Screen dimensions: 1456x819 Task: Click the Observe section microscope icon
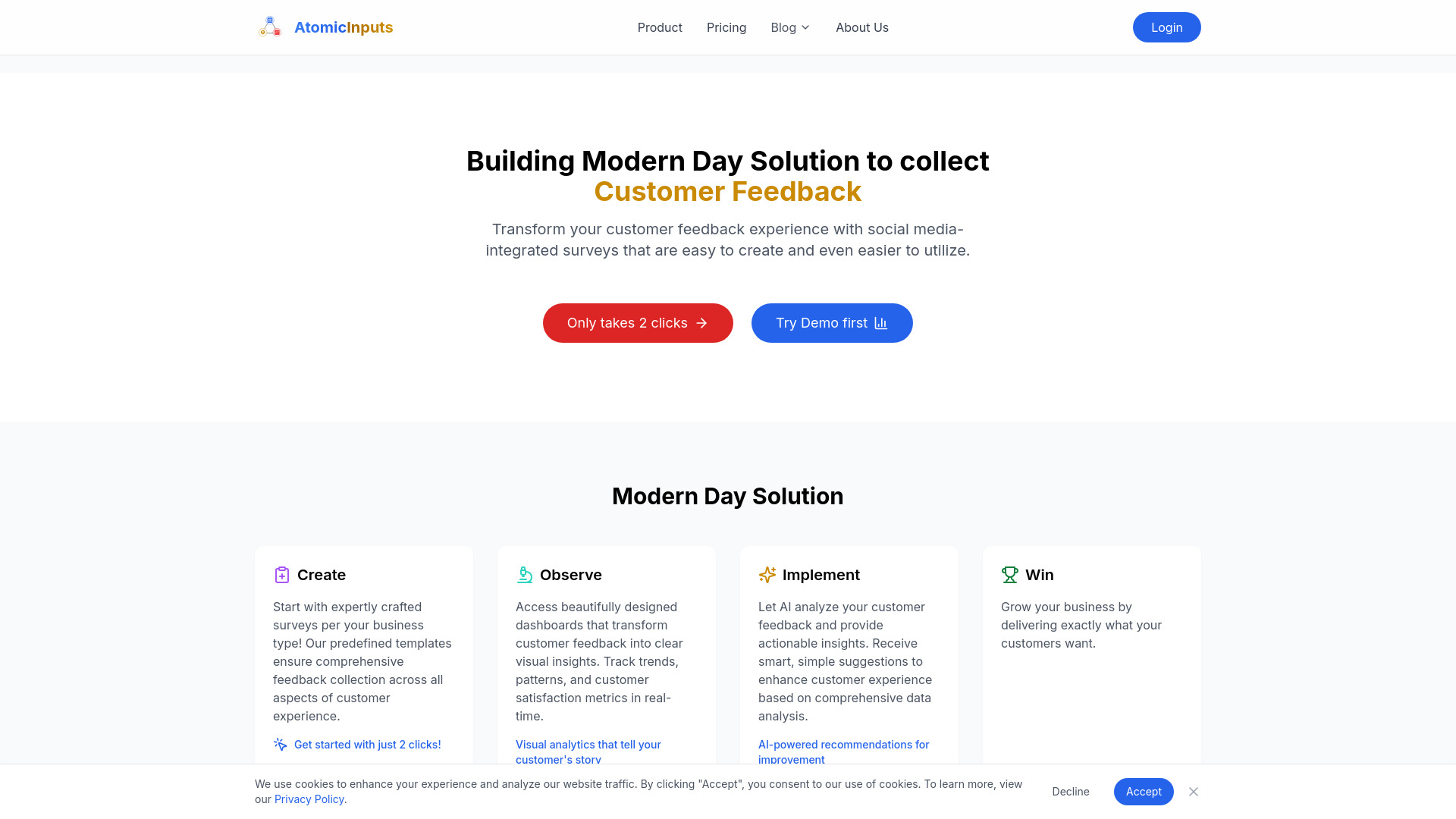pyautogui.click(x=524, y=574)
